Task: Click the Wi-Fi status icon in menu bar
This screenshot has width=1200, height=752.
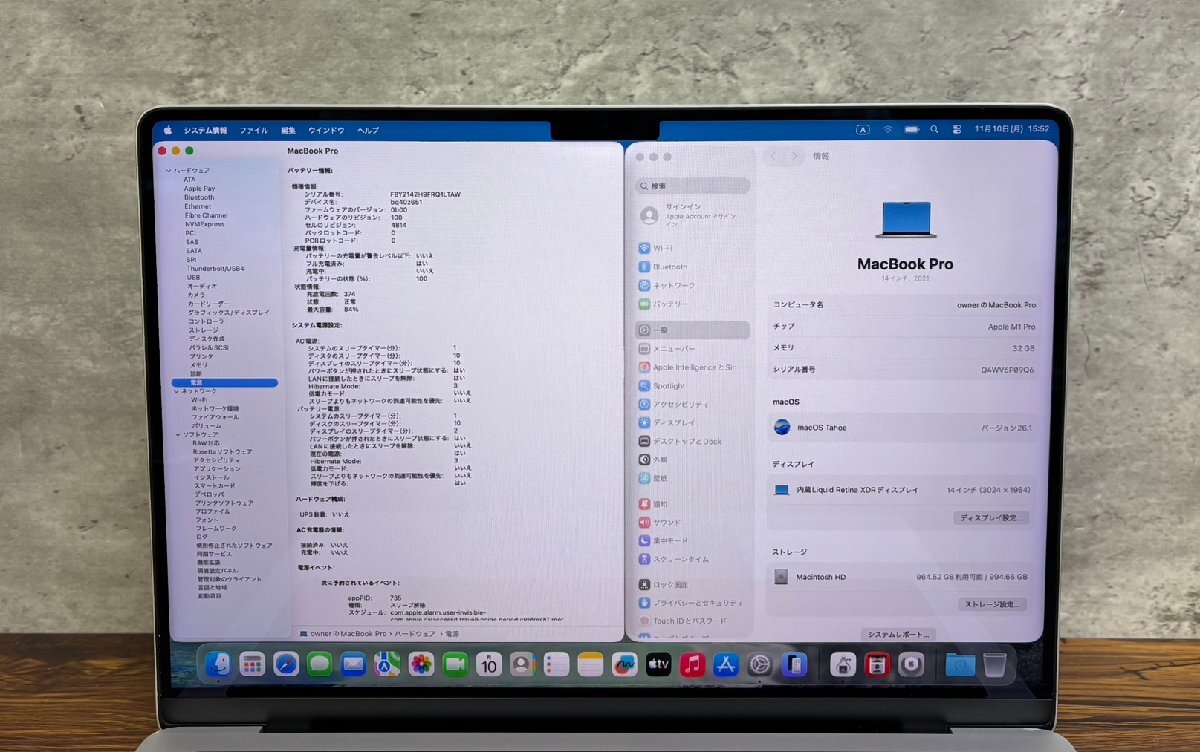Action: 887,129
